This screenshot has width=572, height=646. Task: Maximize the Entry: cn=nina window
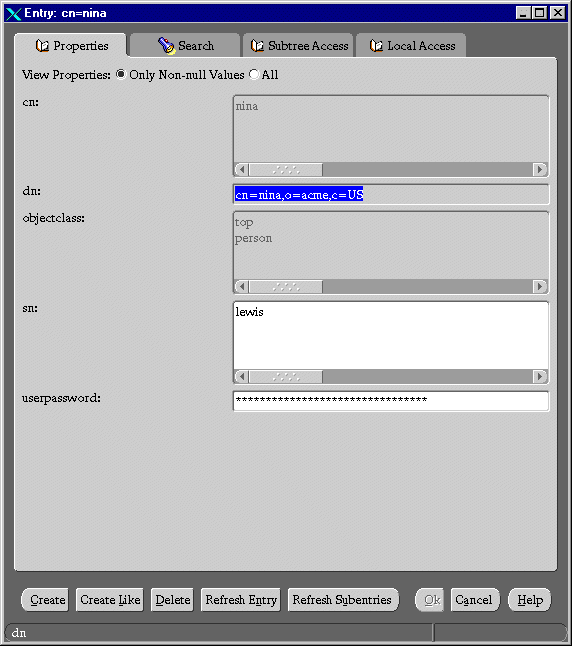[539, 13]
